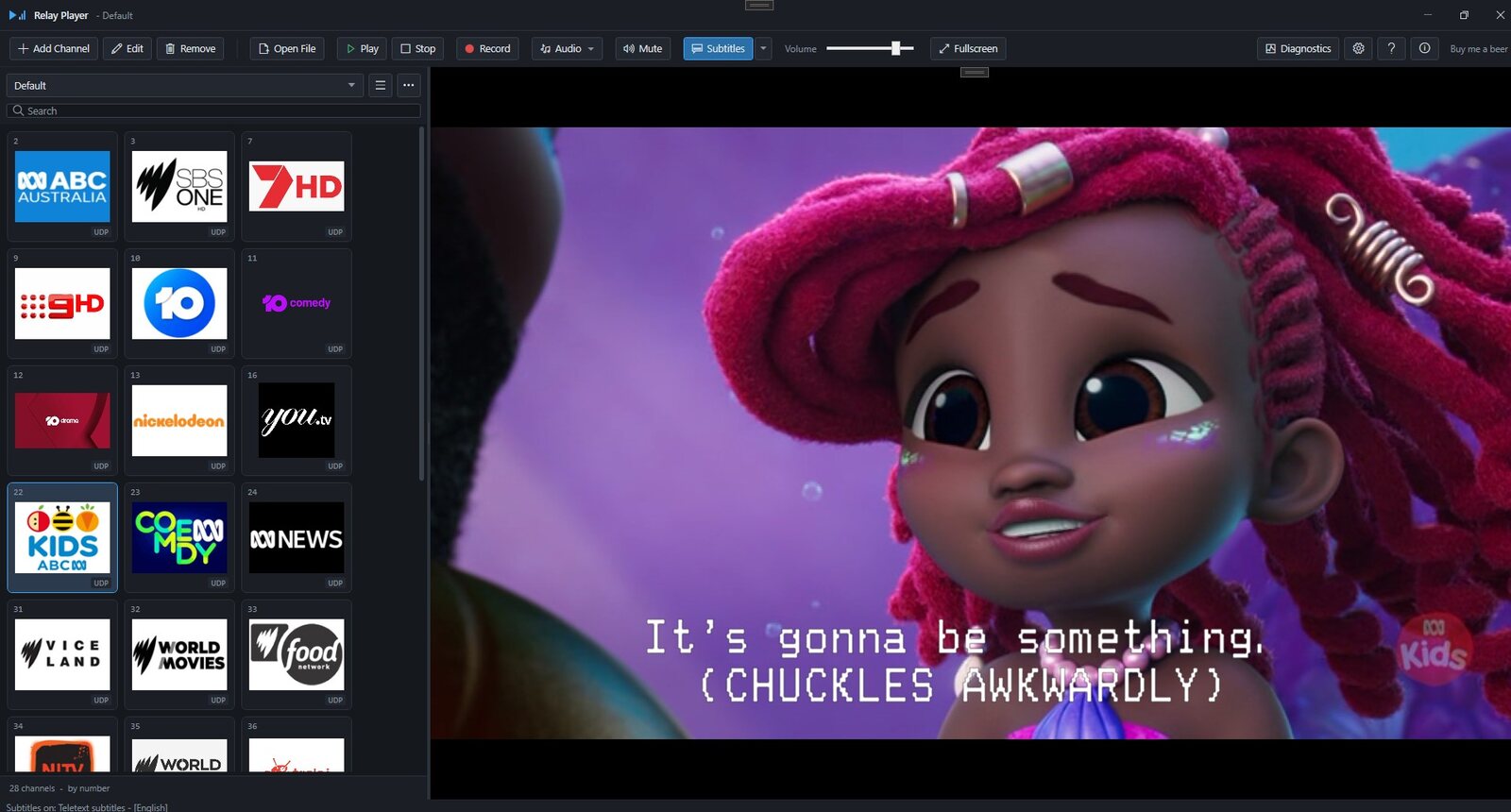Select the ABC Kids channel
The width and height of the screenshot is (1511, 812).
(x=62, y=537)
